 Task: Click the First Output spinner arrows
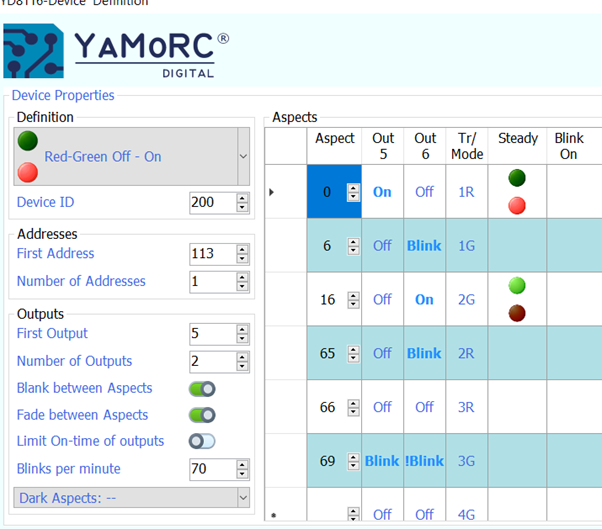point(242,334)
